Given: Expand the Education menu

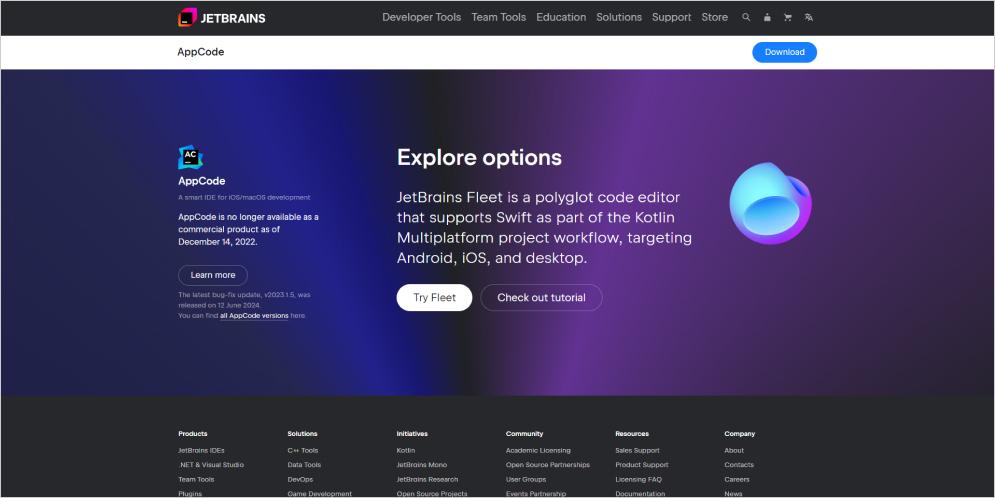Looking at the screenshot, I should click(x=561, y=17).
